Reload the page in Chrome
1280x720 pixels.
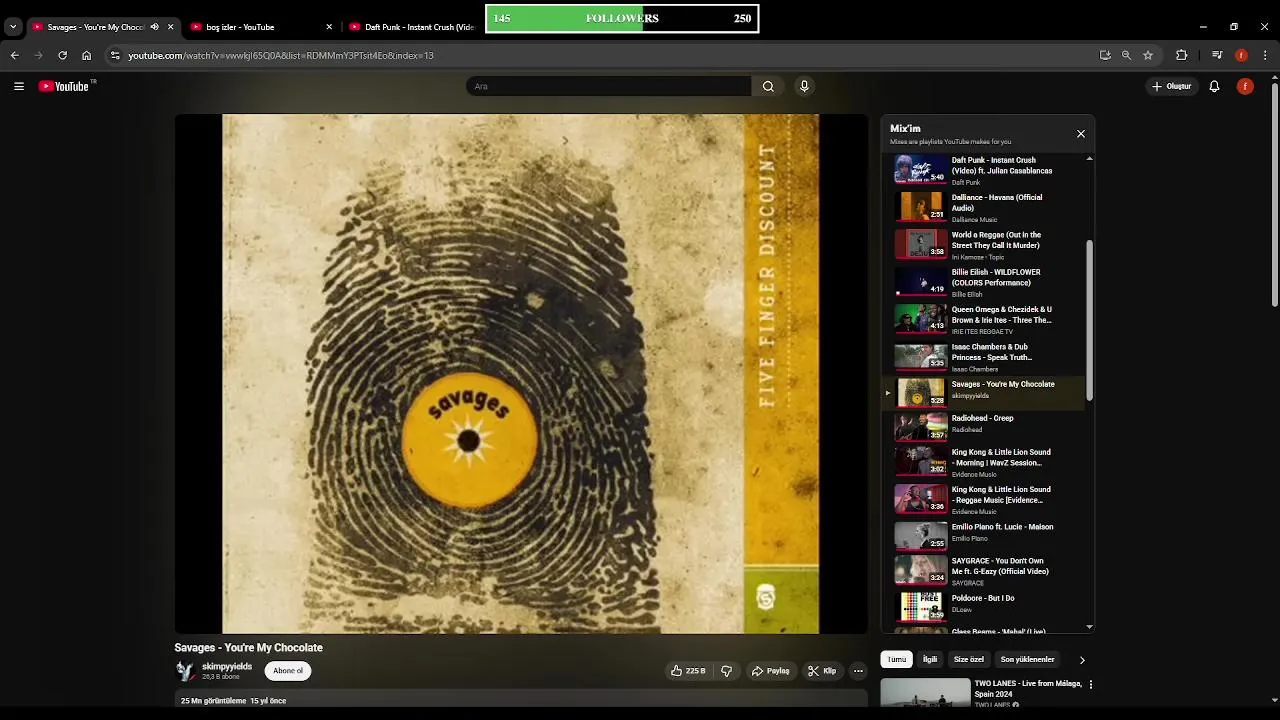pos(62,55)
